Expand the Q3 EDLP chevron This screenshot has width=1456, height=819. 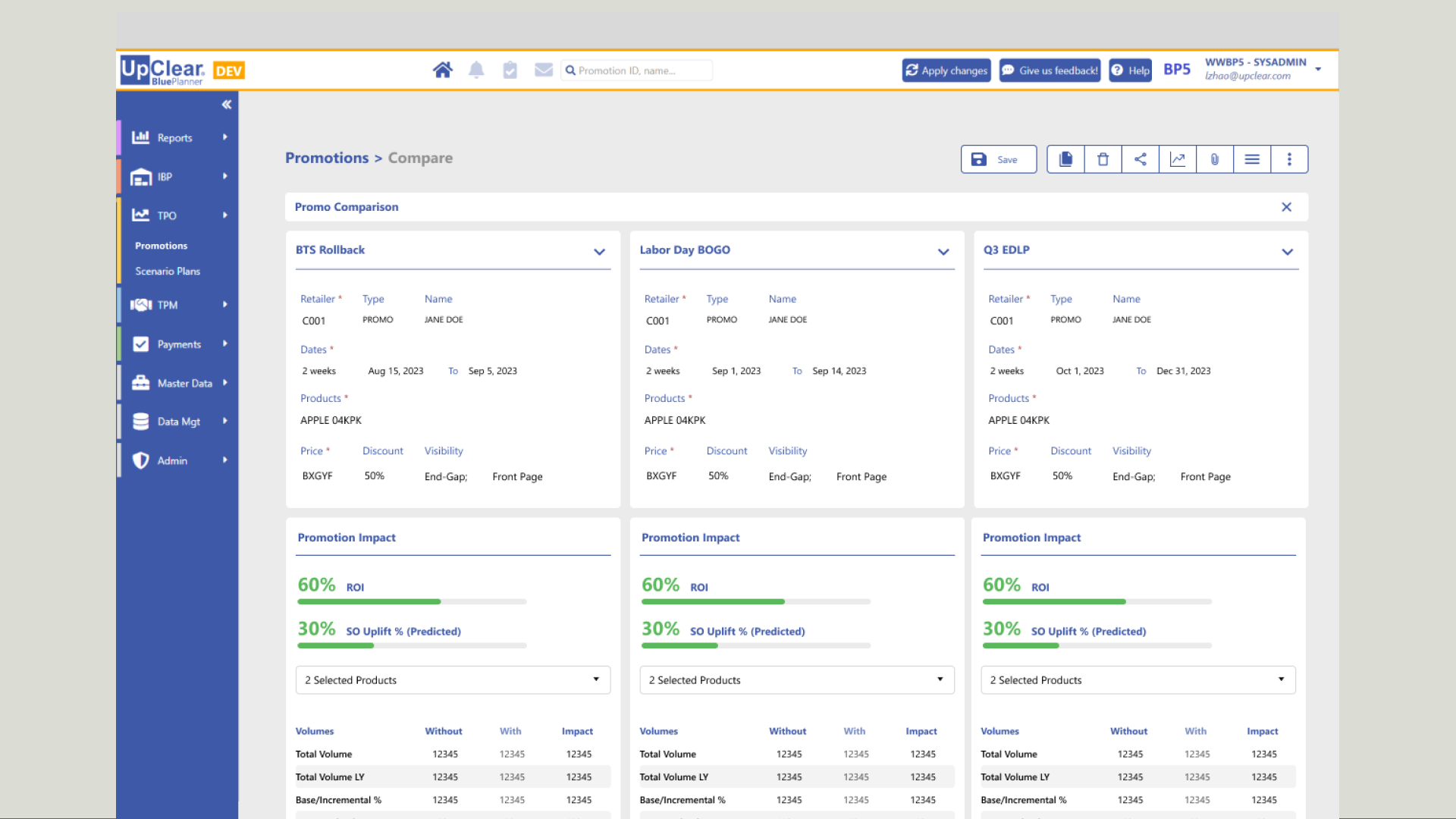(1287, 252)
